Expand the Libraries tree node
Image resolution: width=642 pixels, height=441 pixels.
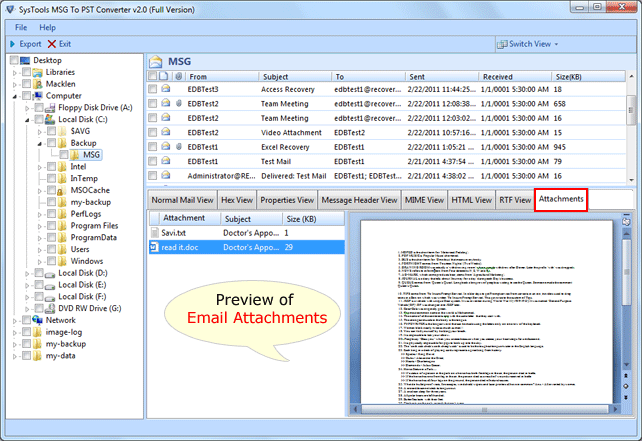pyautogui.click(x=15, y=73)
